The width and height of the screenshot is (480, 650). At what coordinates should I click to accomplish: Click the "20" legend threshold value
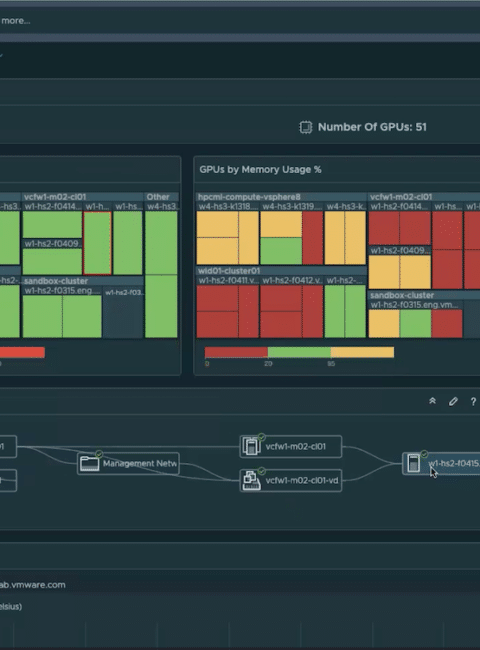tap(268, 364)
